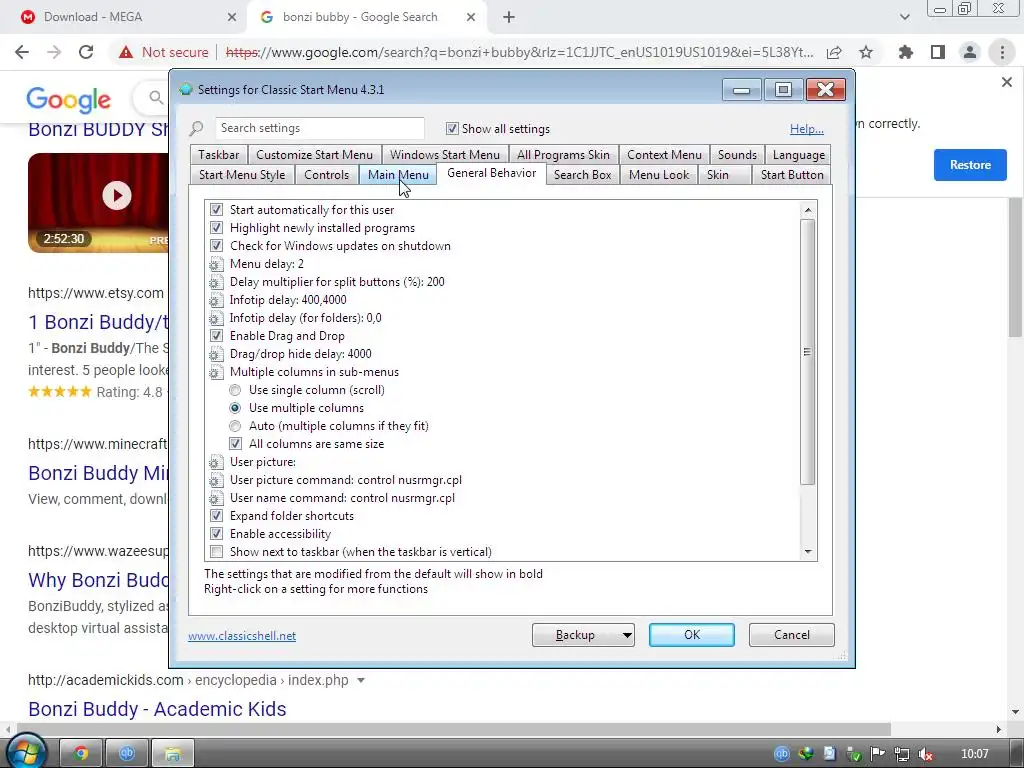This screenshot has height=768, width=1024.
Task: Toggle Highlight newly installed programs
Action: click(x=216, y=228)
